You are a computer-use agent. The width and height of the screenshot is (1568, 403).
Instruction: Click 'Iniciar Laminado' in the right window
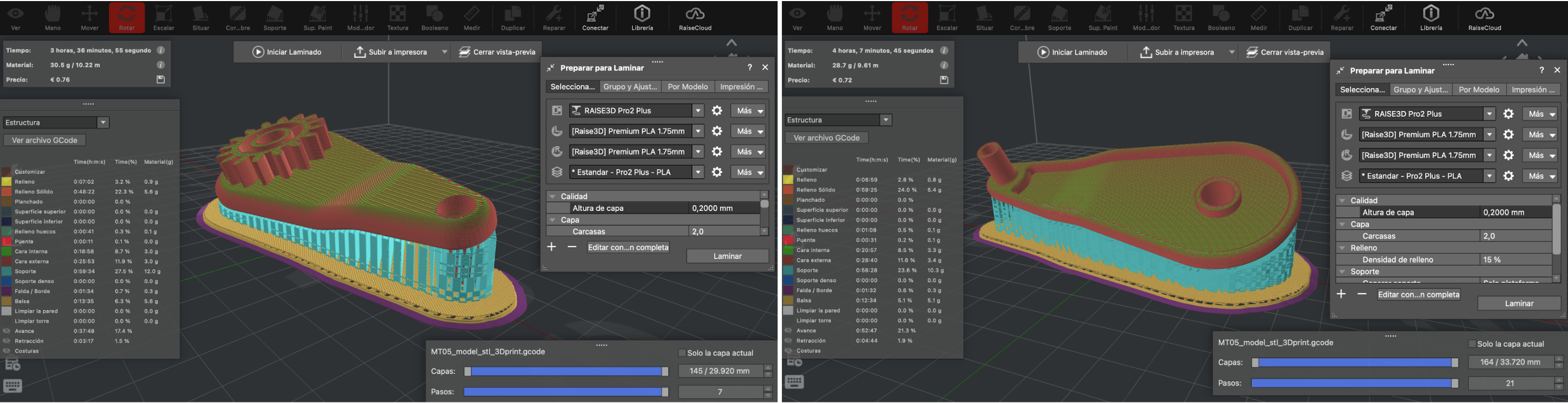(1072, 52)
